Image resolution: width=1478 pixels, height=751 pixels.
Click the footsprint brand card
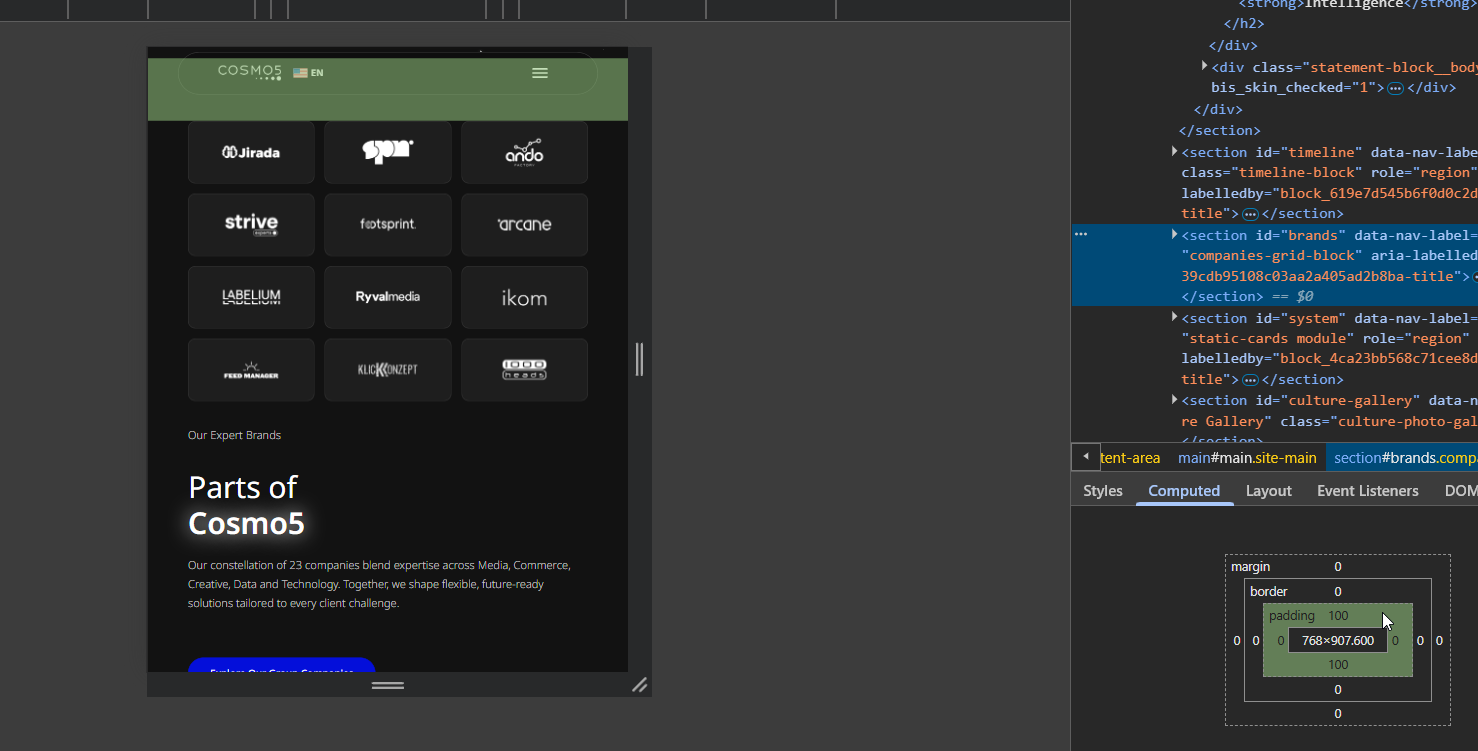coord(388,224)
